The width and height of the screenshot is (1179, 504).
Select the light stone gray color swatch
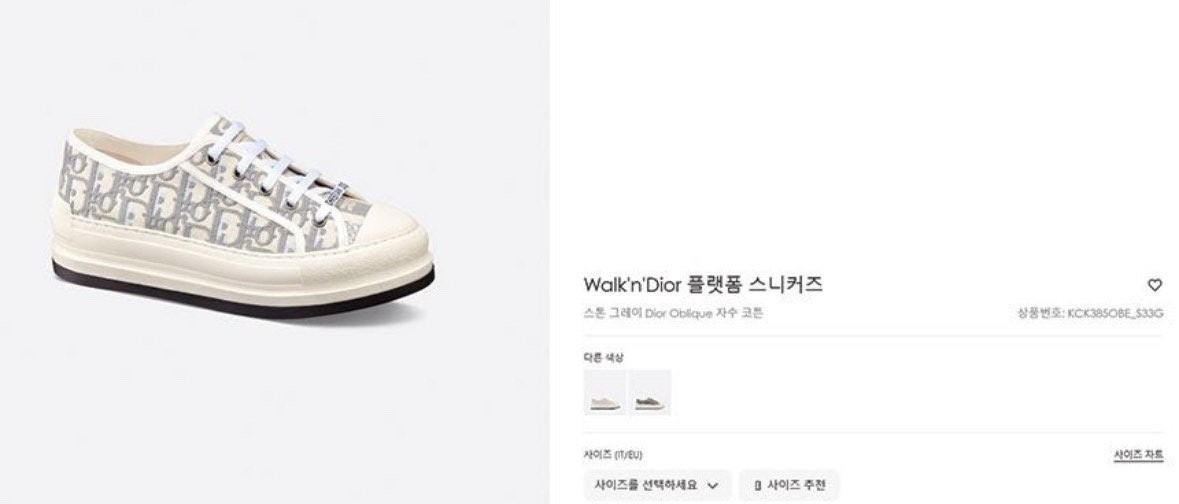(605, 393)
